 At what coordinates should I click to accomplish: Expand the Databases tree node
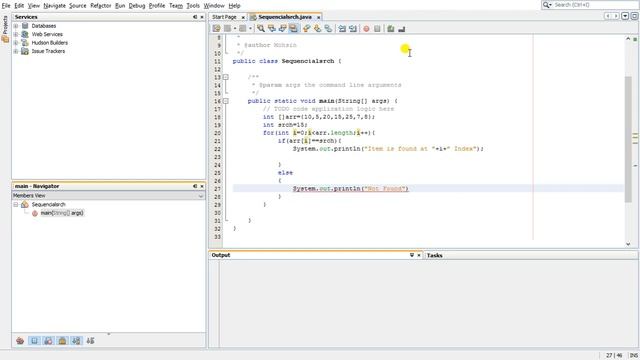(16, 26)
